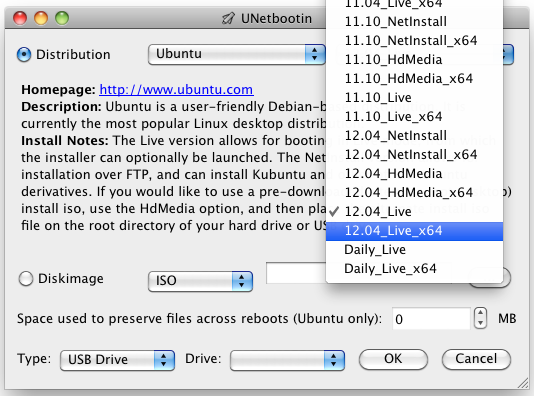Screen dimensions: 534x396
Task: Click the Cancel button
Action: click(476, 359)
